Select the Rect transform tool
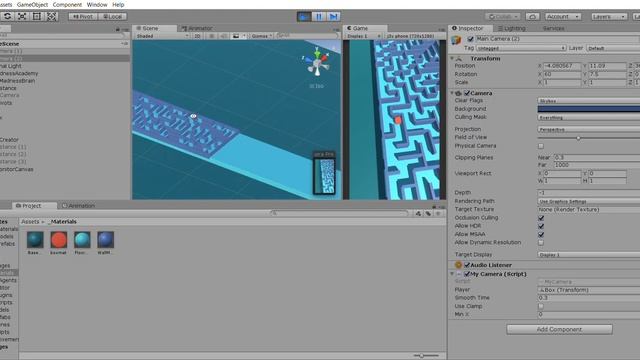 click(x=37, y=16)
